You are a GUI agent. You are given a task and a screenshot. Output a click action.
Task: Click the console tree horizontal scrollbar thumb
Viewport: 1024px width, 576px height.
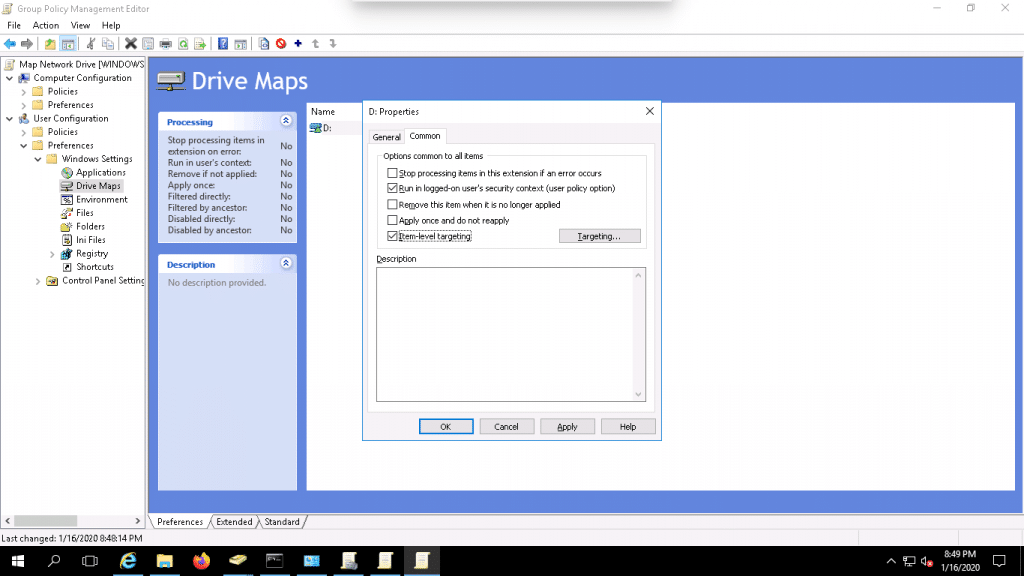tap(46, 521)
